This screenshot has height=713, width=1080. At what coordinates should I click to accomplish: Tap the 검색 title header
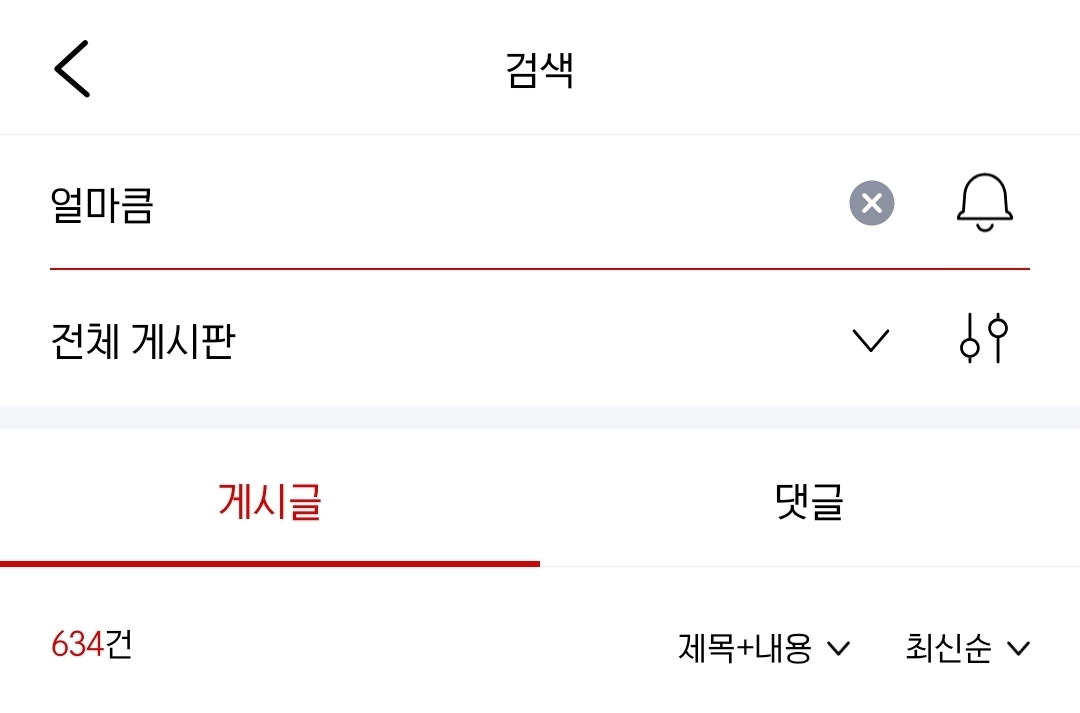pyautogui.click(x=539, y=66)
